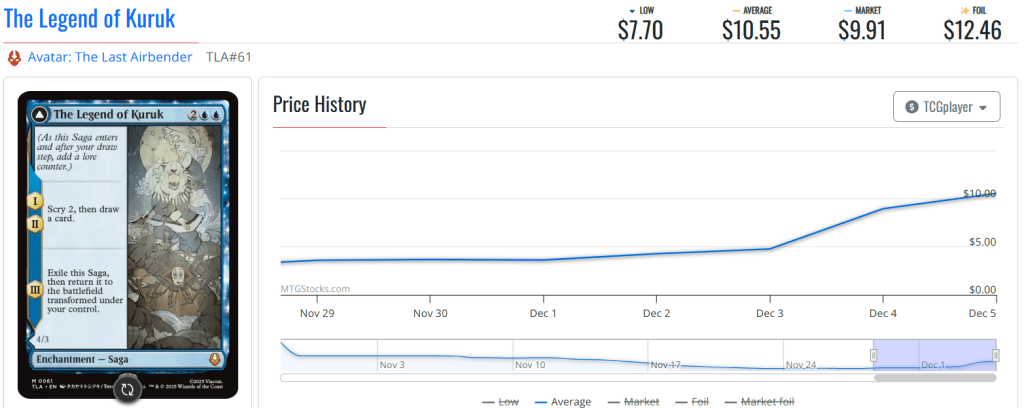Open the TCGplayer price source dropdown
Image resolution: width=1024 pixels, height=408 pixels.
946,107
